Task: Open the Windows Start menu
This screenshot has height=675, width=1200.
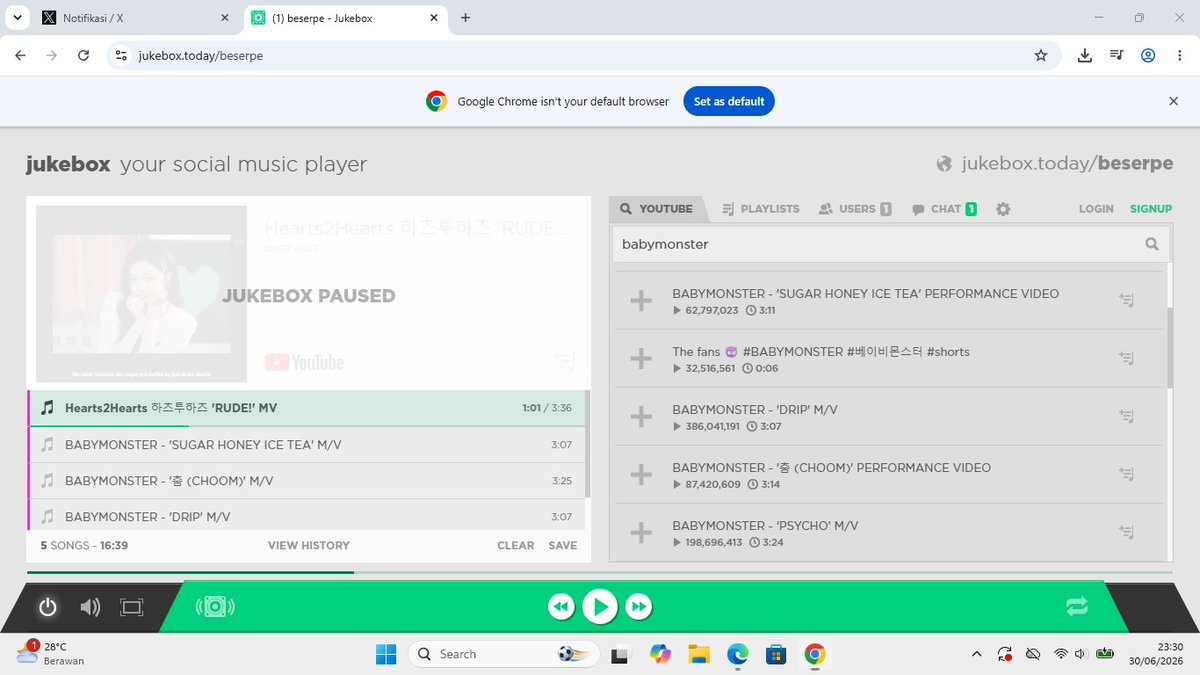Action: pyautogui.click(x=386, y=654)
